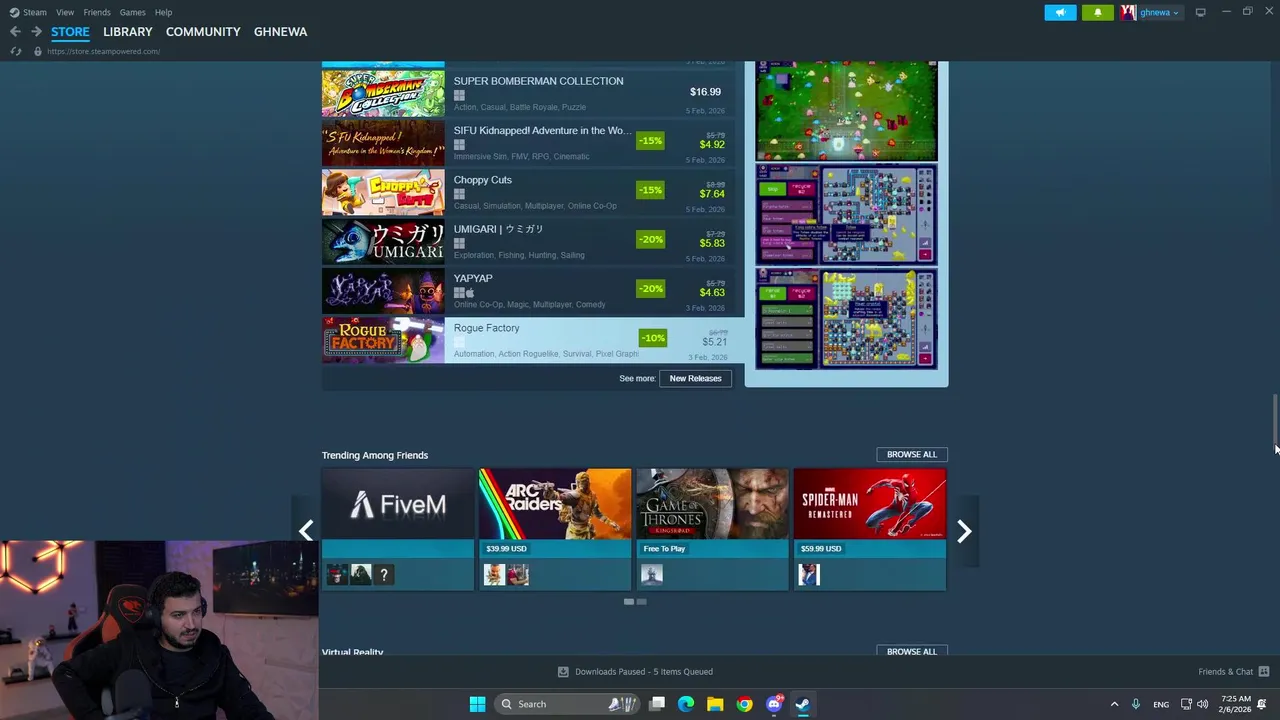Viewport: 1280px width, 720px height.
Task: Click the friend avatar under Spider-Man Remastered
Action: 809,574
